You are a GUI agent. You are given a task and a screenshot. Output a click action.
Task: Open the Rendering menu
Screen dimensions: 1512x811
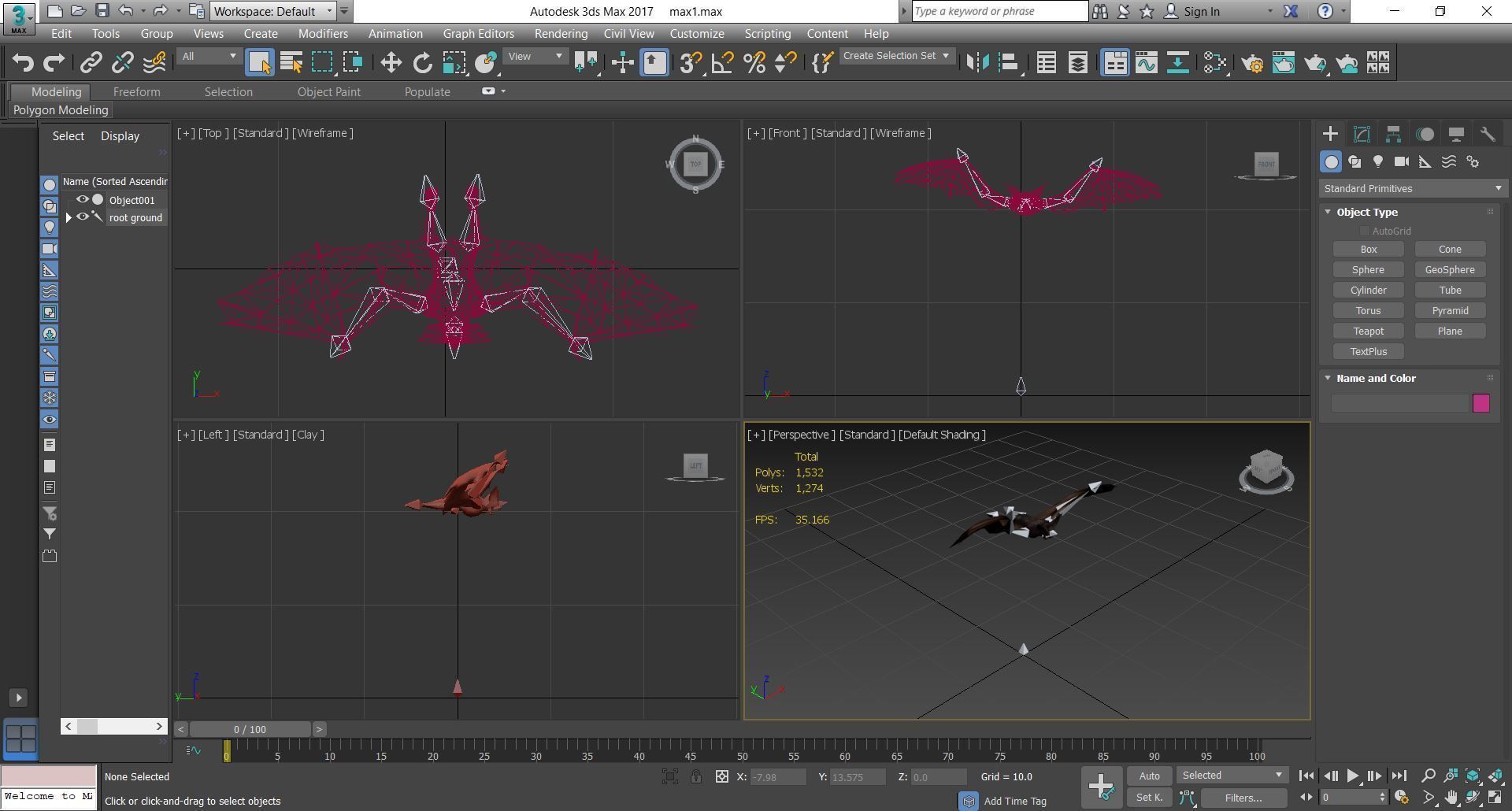click(x=561, y=34)
